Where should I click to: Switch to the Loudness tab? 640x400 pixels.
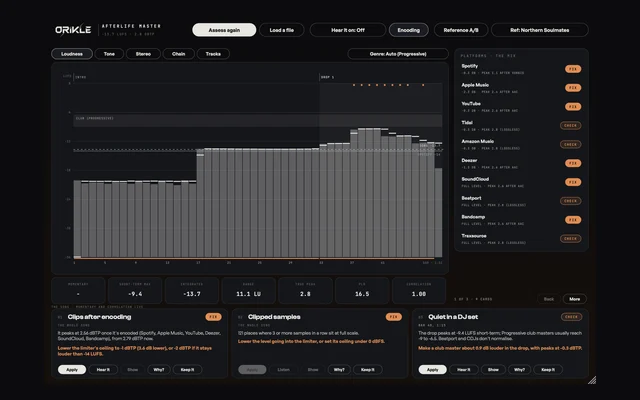pyautogui.click(x=72, y=54)
